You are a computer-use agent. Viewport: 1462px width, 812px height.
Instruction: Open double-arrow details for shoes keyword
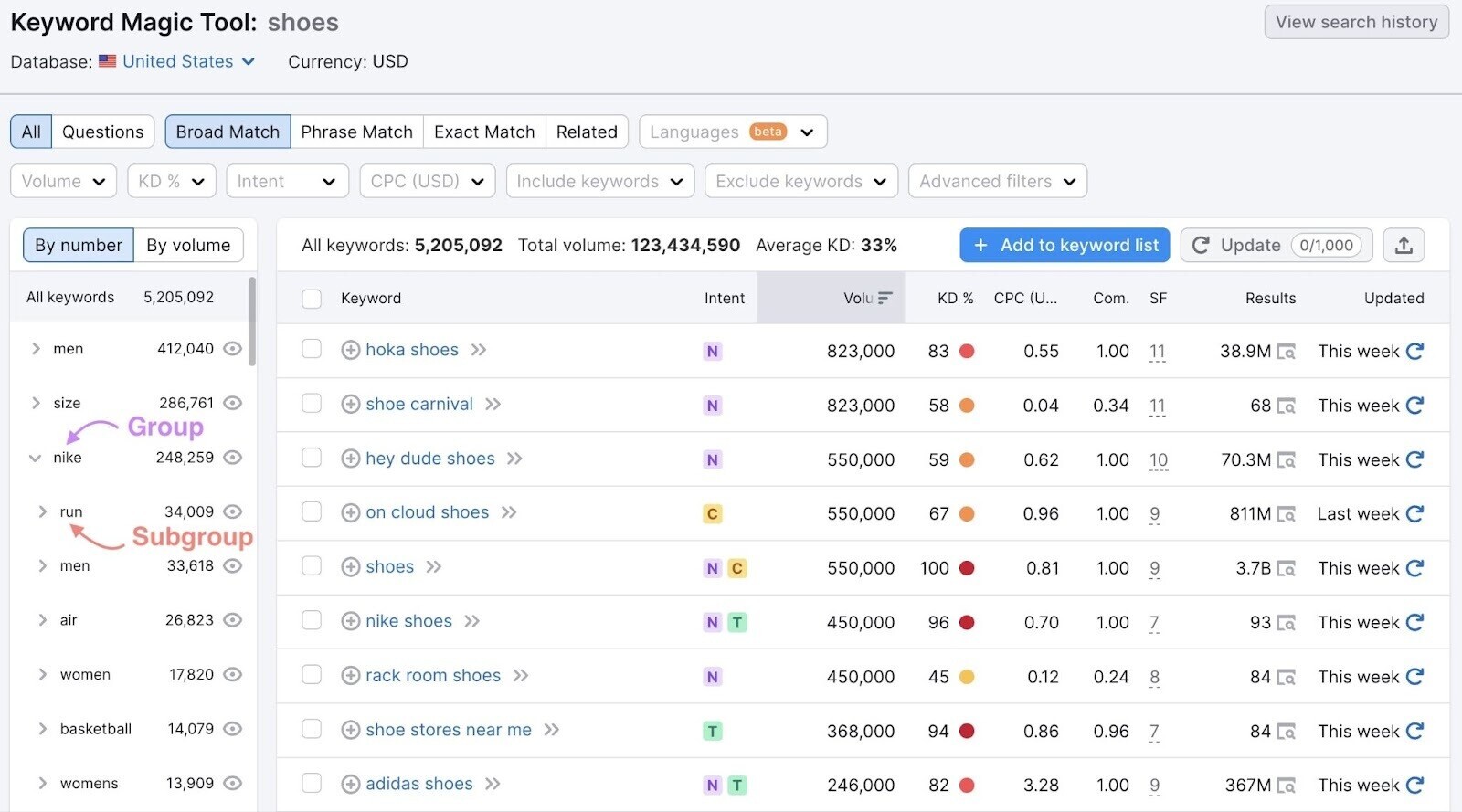tap(434, 567)
